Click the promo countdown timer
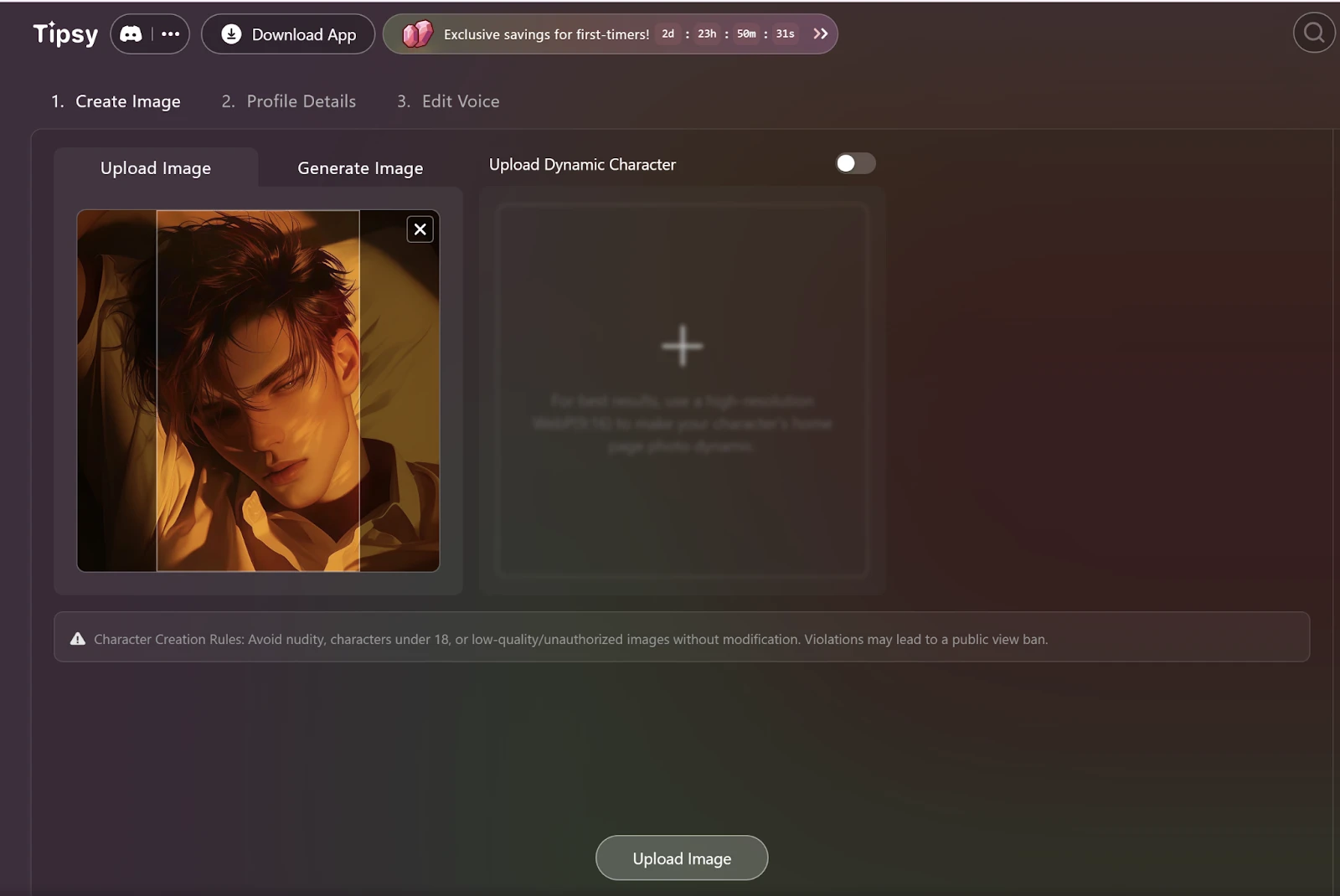This screenshot has width=1340, height=896. pyautogui.click(x=727, y=34)
